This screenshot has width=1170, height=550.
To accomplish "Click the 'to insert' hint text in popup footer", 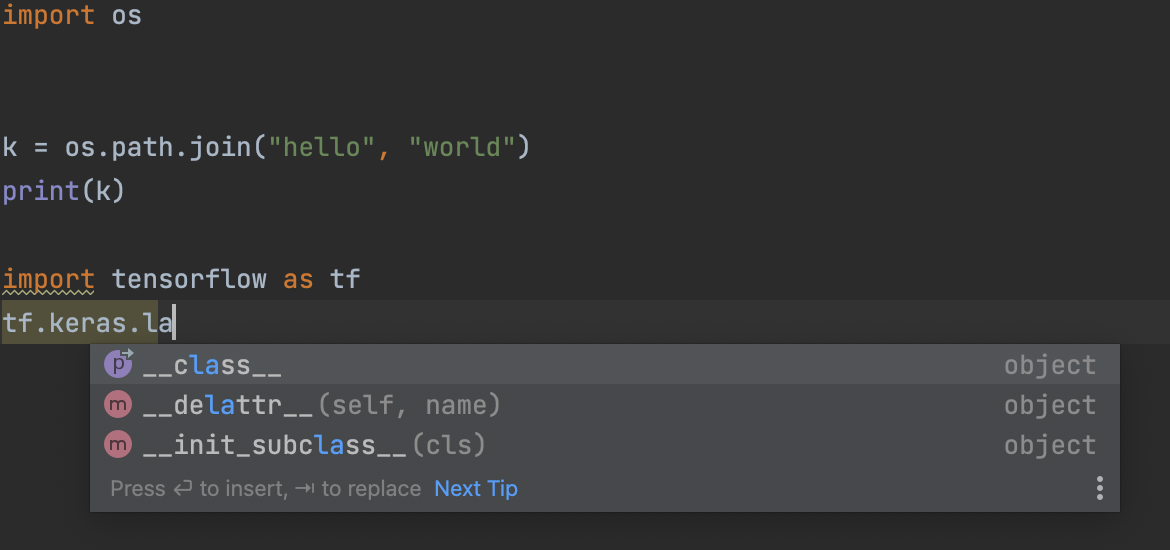I will (242, 489).
